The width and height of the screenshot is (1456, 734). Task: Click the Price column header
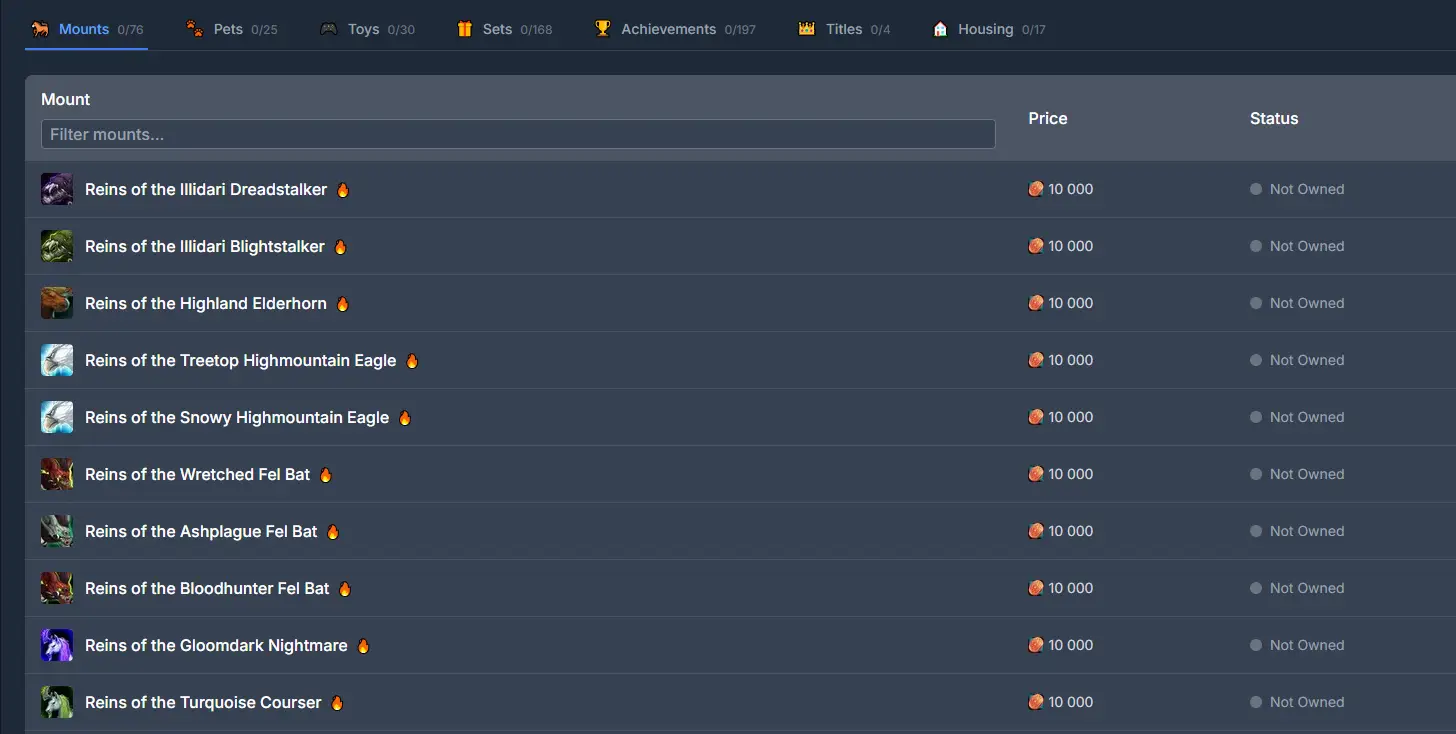1047,118
